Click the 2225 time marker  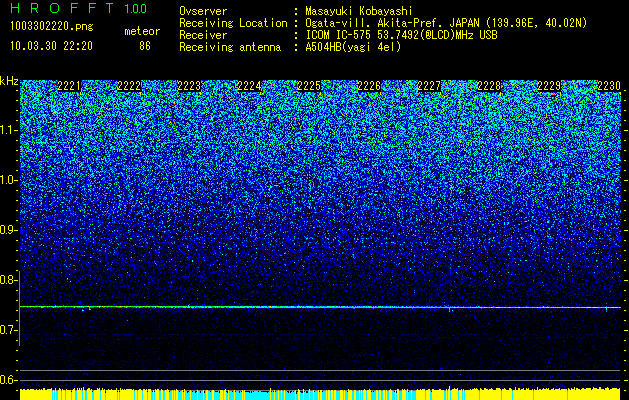tap(309, 86)
